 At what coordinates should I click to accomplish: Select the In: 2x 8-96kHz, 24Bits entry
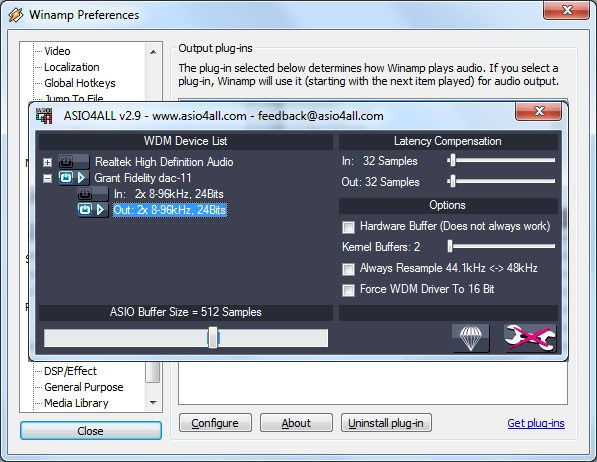169,194
